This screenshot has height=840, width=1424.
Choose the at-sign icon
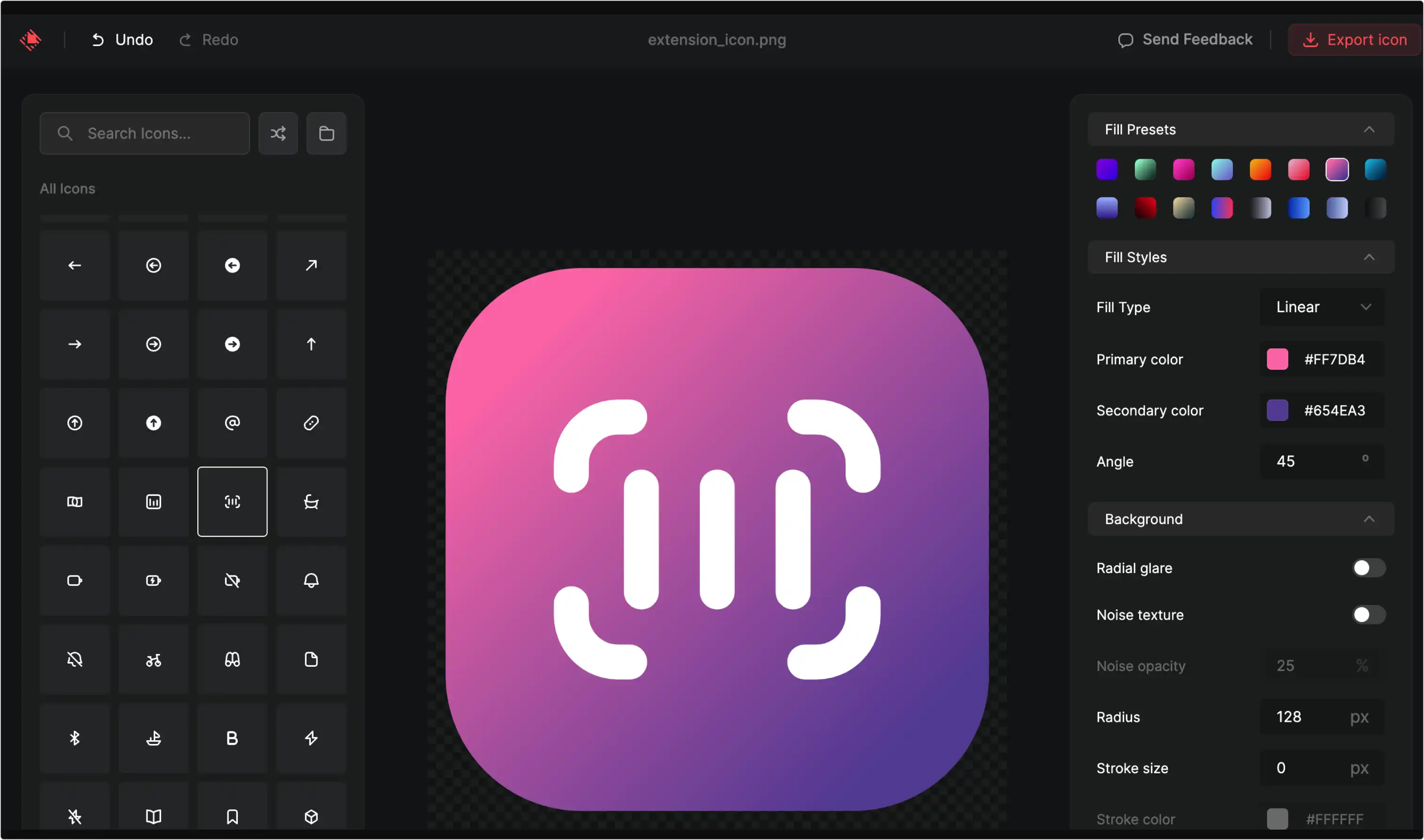coord(232,423)
